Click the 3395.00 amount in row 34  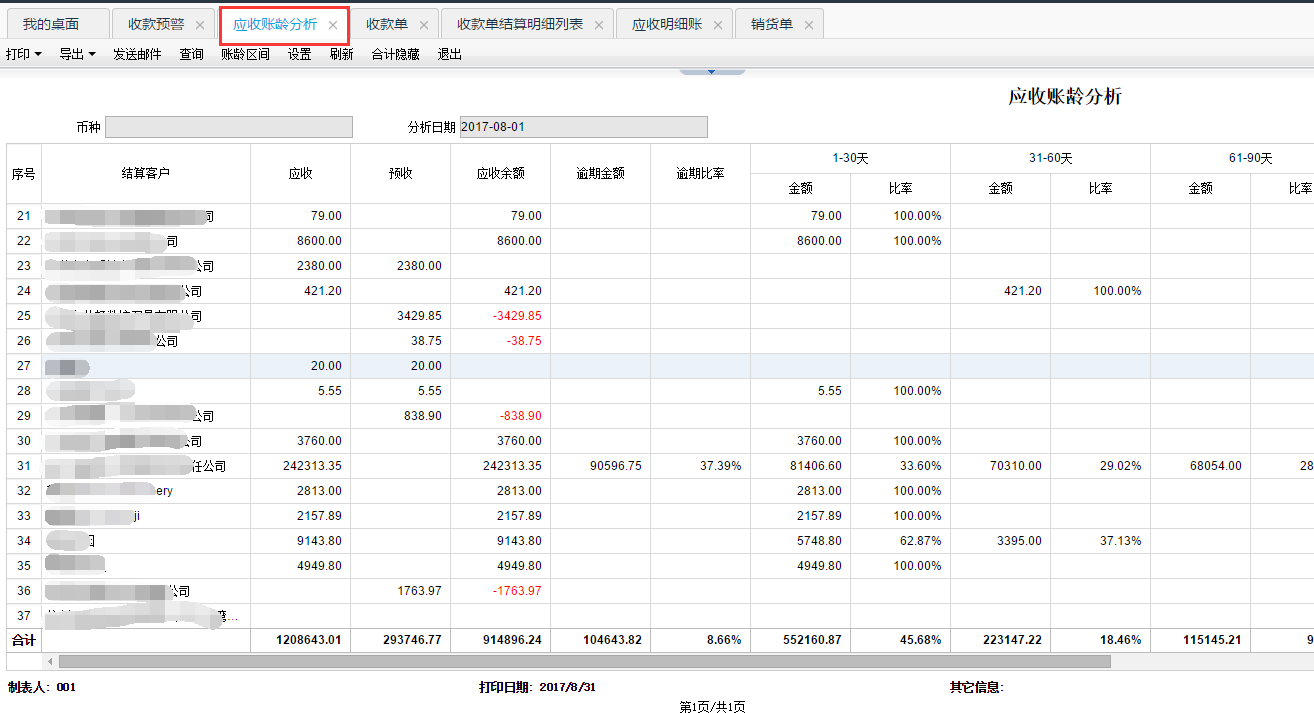pyautogui.click(x=1001, y=541)
